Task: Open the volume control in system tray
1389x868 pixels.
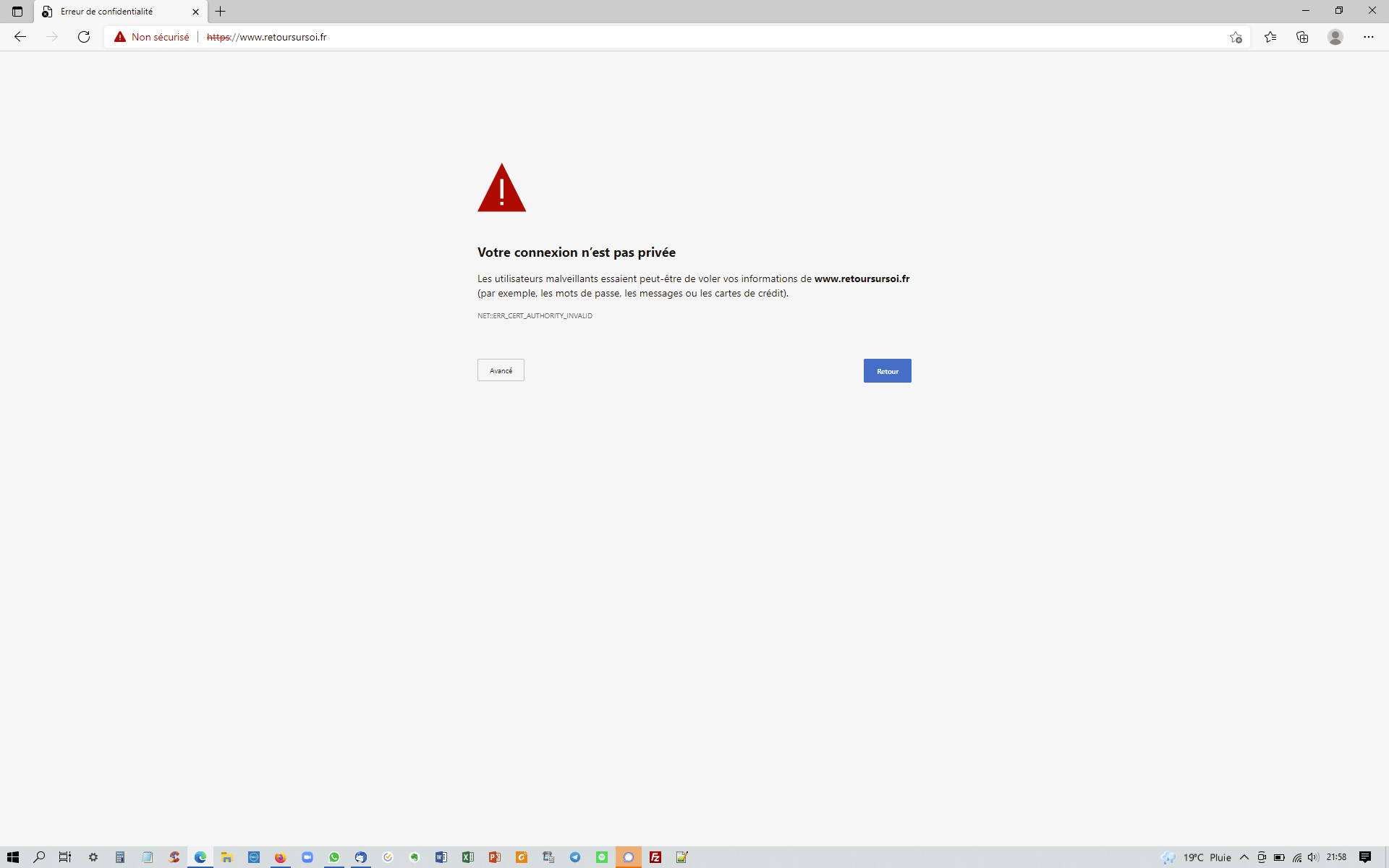Action: pyautogui.click(x=1313, y=857)
